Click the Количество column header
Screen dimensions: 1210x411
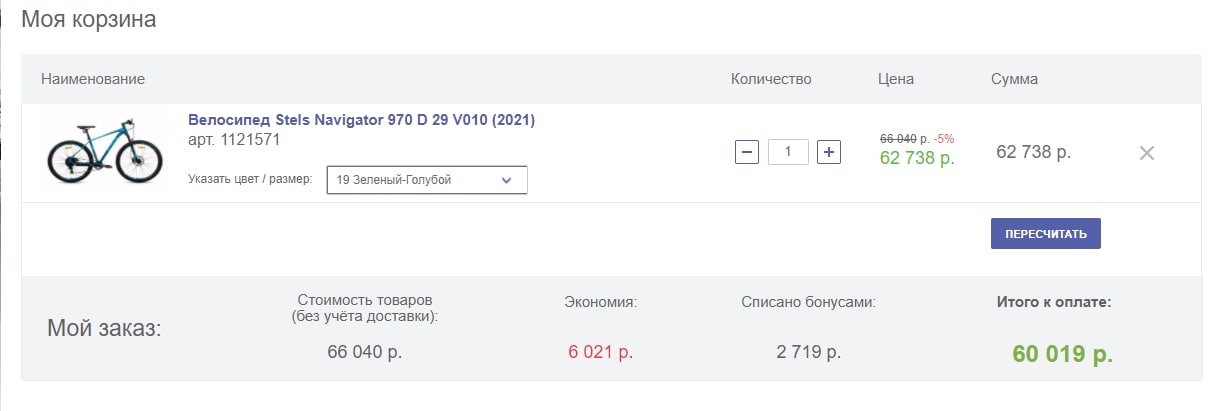pyautogui.click(x=771, y=79)
